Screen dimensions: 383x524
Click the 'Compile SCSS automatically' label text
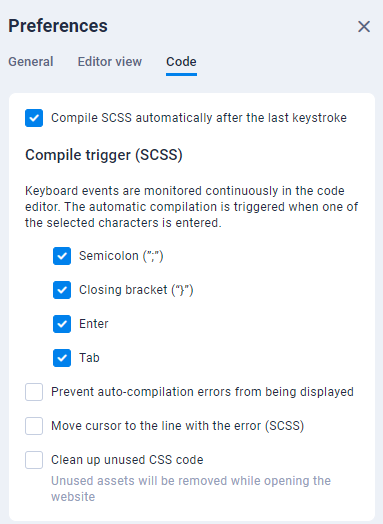[x=199, y=118]
